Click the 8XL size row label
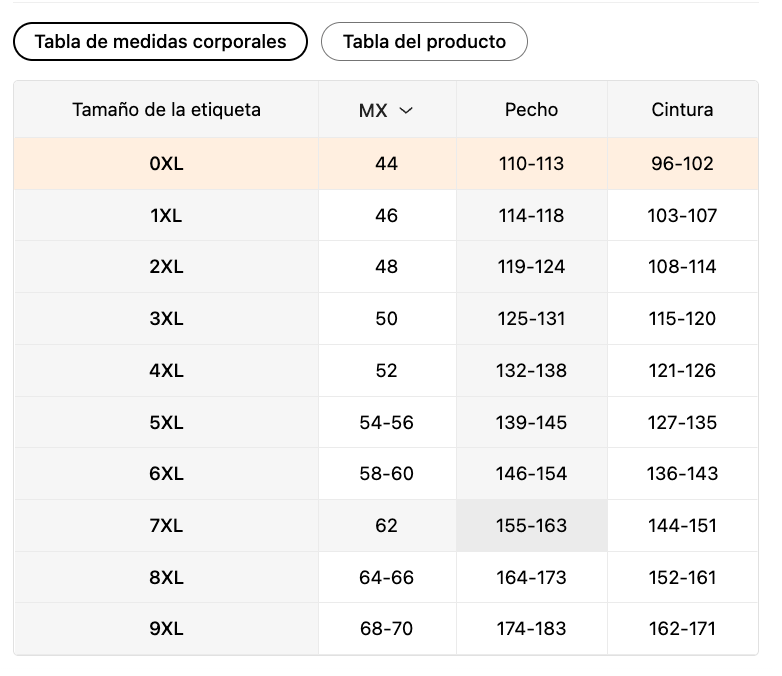The width and height of the screenshot is (782, 676). pos(166,578)
